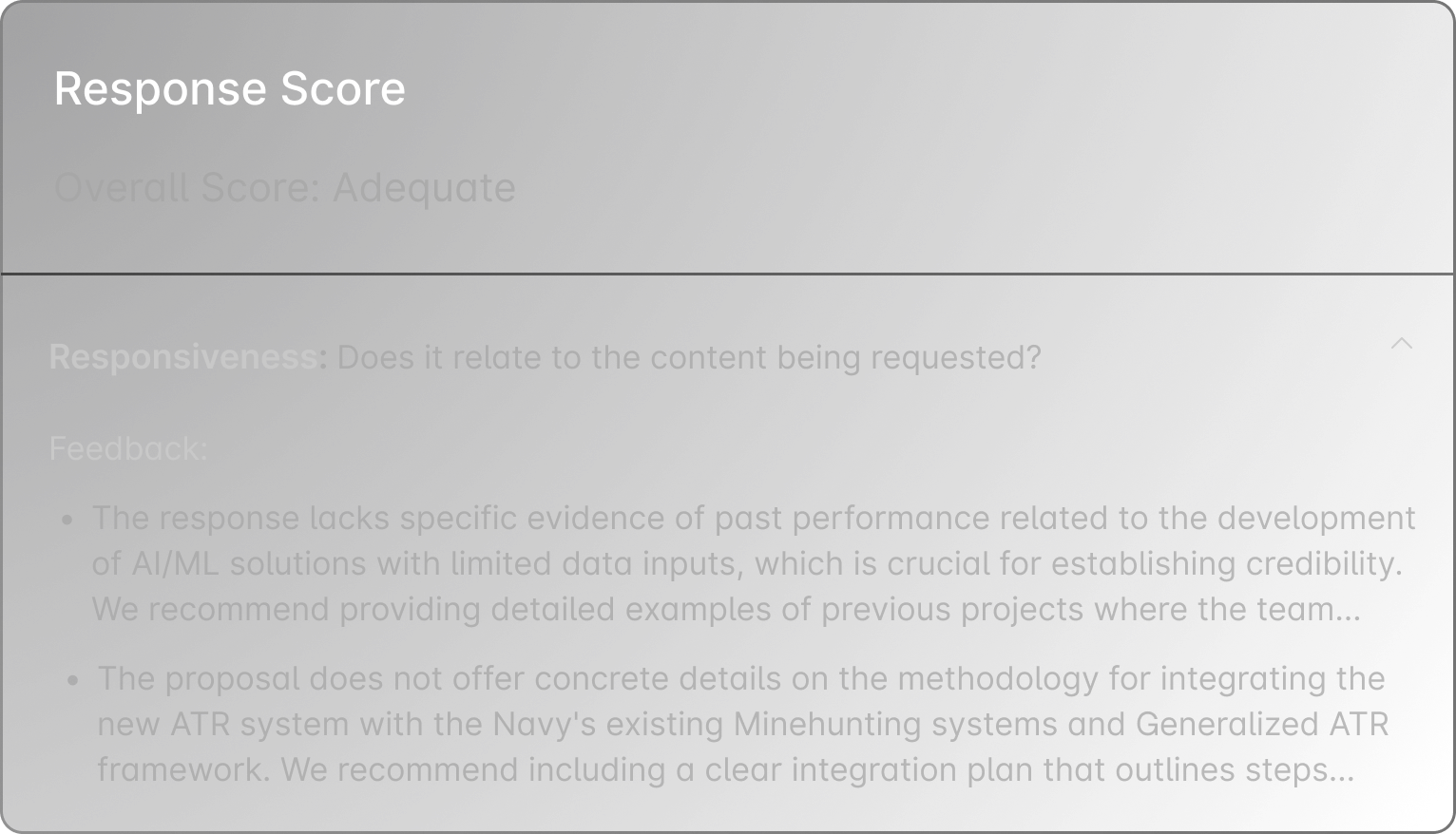1456x834 pixels.
Task: Click the bullet dot of second feedback item
Action: click(x=72, y=680)
